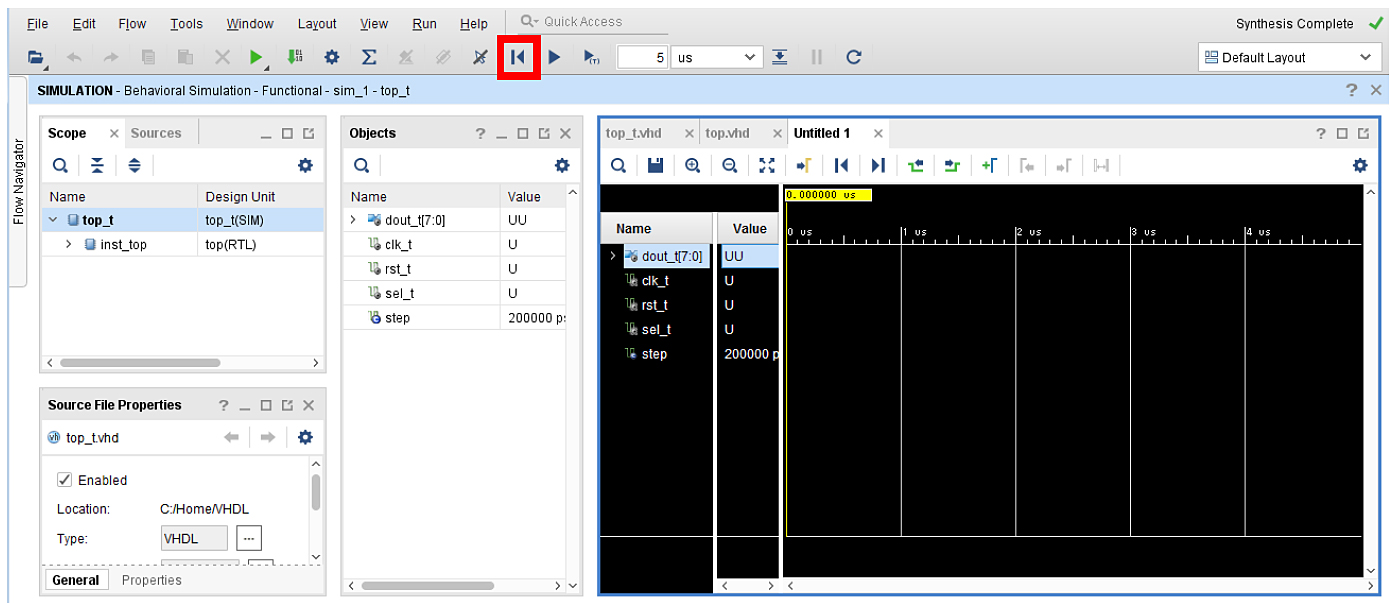This screenshot has height=603, width=1390.
Task: Click Zoom Fit on the waveform toolbar
Action: click(767, 165)
